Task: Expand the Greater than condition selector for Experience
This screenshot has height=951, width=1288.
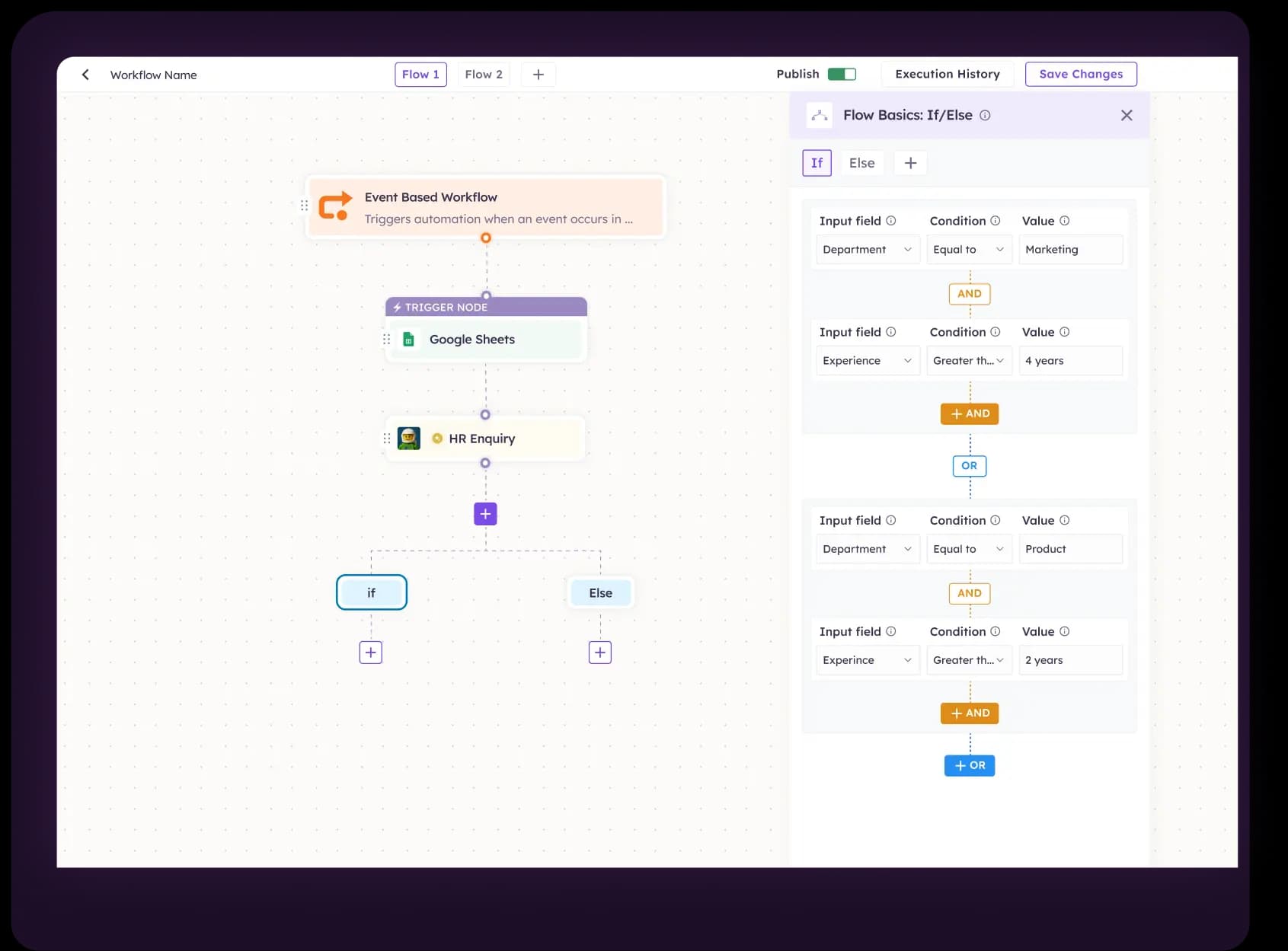Action: pyautogui.click(x=969, y=360)
